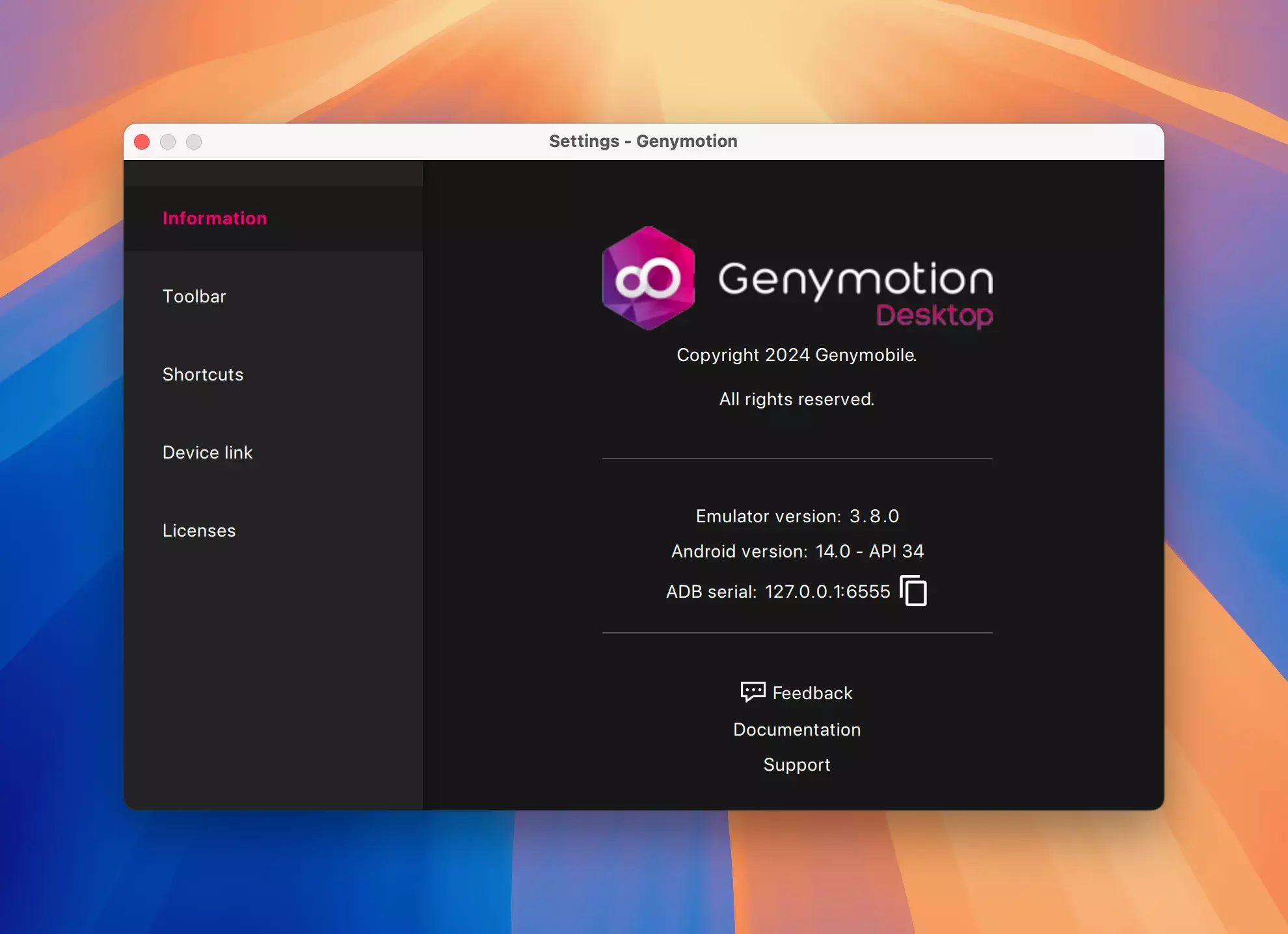The image size is (1288, 934).
Task: Open the Shortcuts settings section
Action: [x=203, y=375]
